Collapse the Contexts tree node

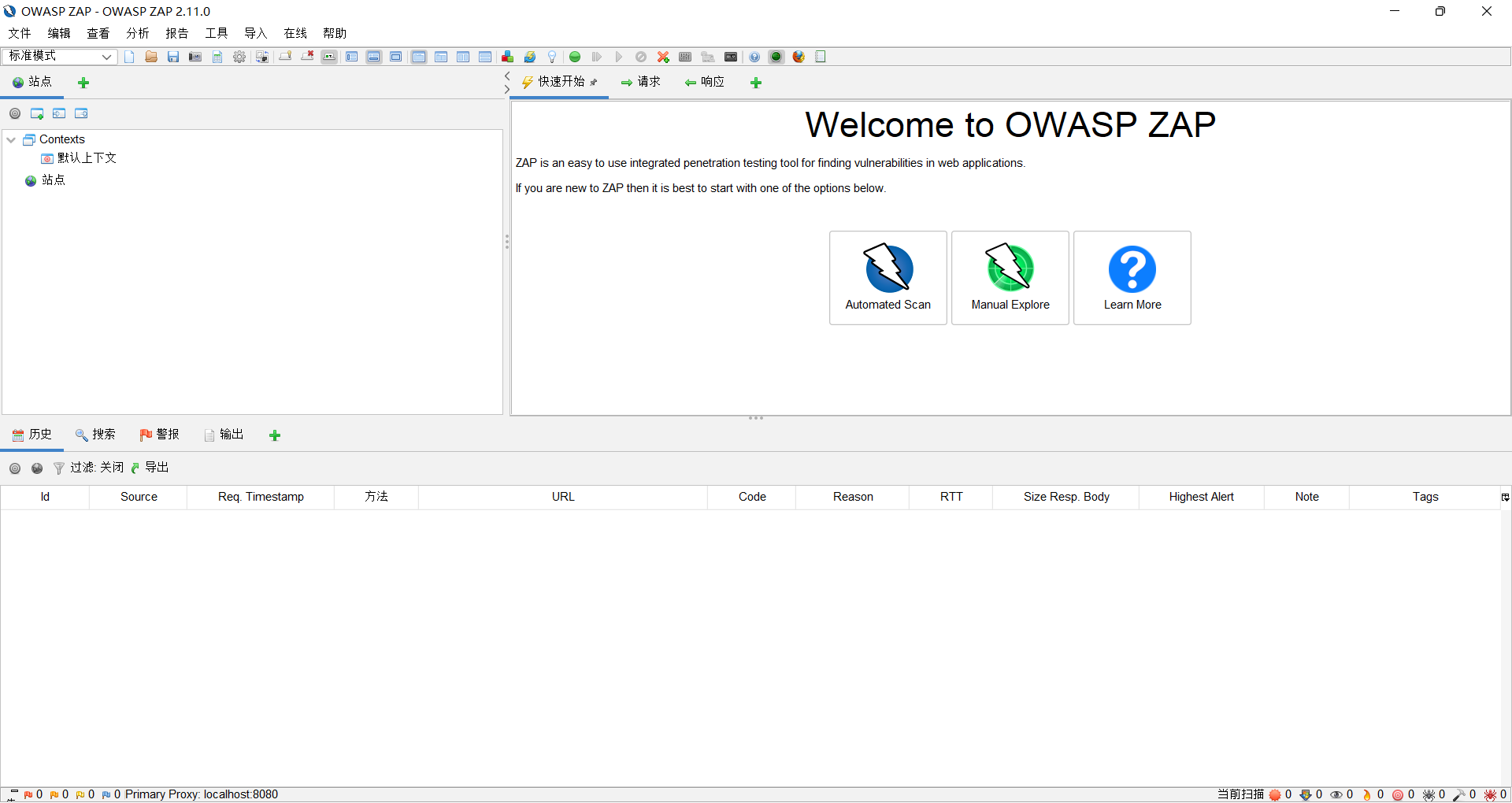pos(11,139)
